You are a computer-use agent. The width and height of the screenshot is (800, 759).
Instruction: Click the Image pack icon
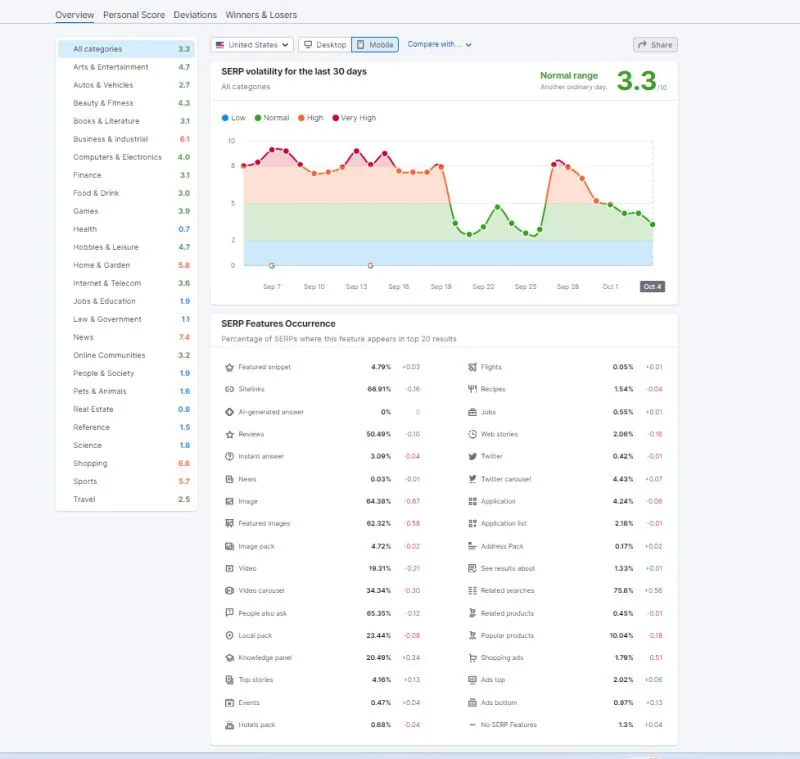click(229, 546)
